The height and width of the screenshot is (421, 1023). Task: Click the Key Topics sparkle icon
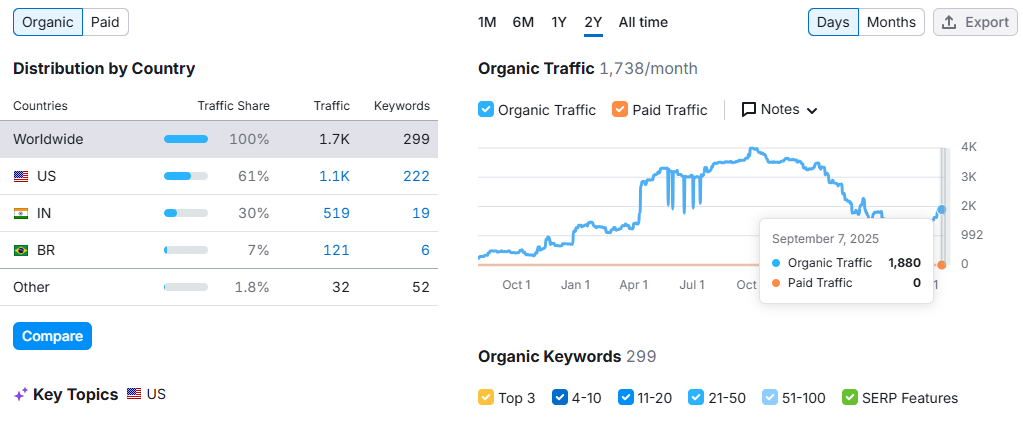click(20, 395)
